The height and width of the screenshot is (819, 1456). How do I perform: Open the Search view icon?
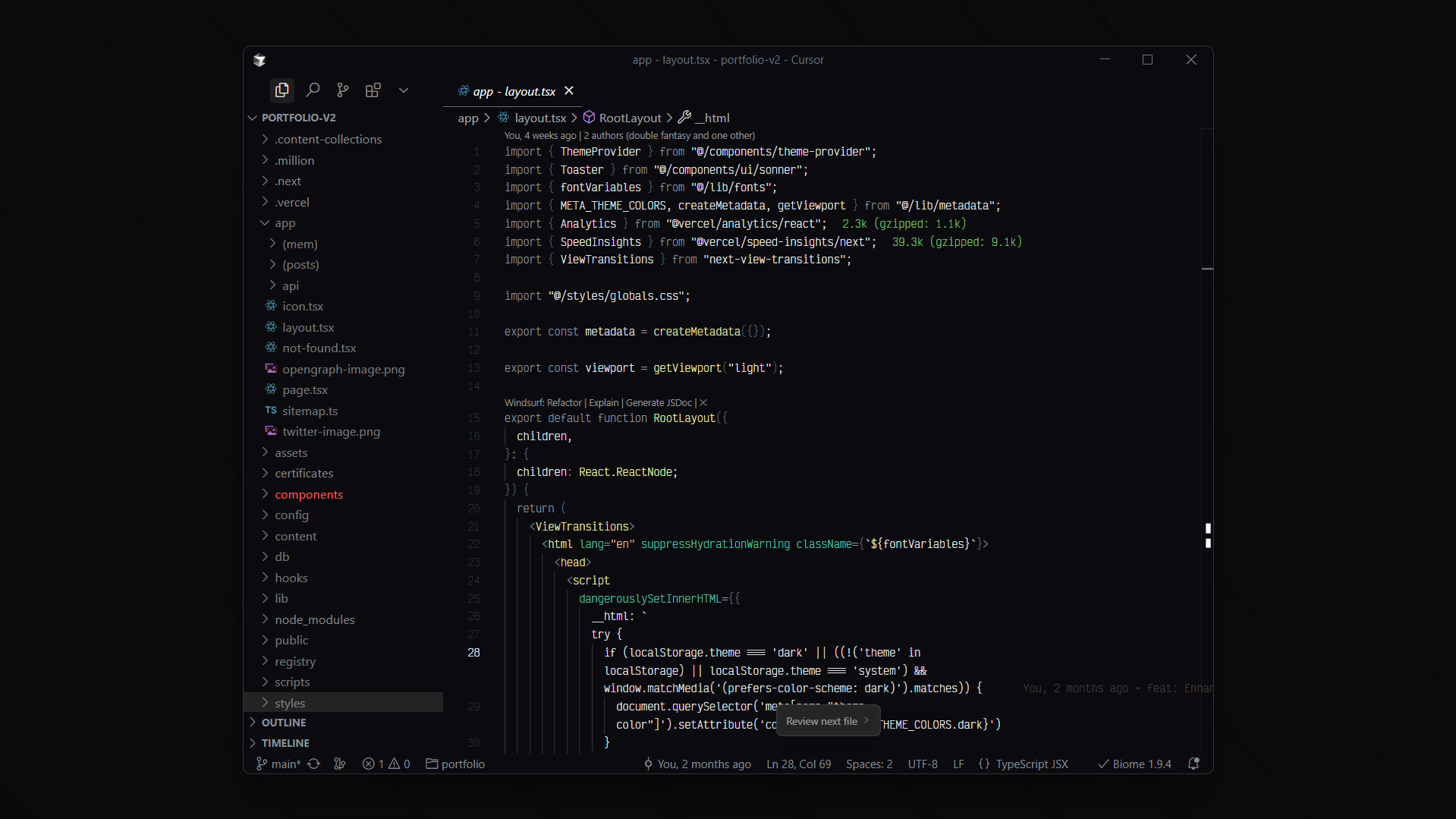pos(313,90)
